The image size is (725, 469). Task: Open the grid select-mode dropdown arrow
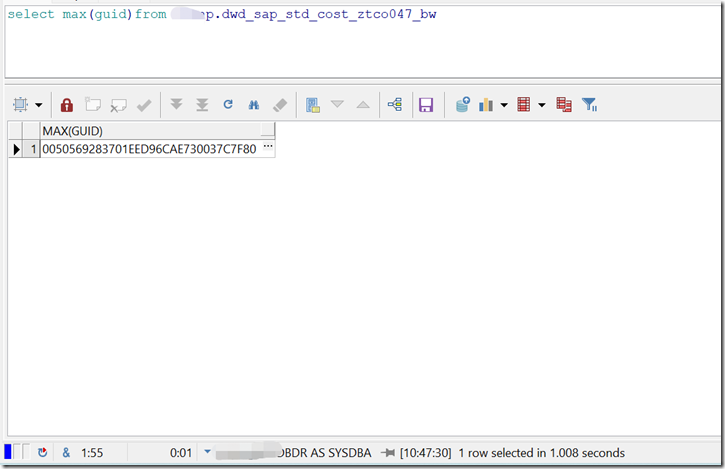39,105
